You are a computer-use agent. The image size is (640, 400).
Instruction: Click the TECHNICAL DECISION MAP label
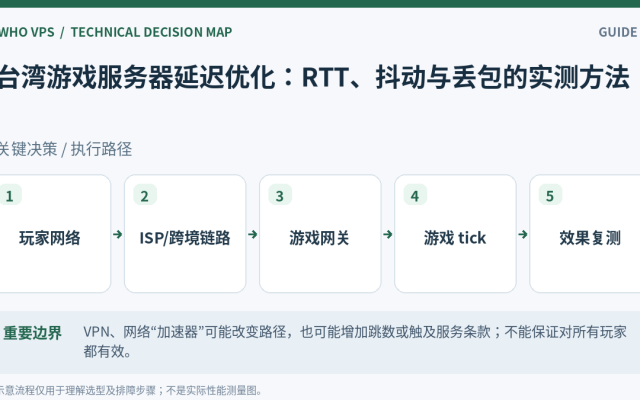pos(151,32)
